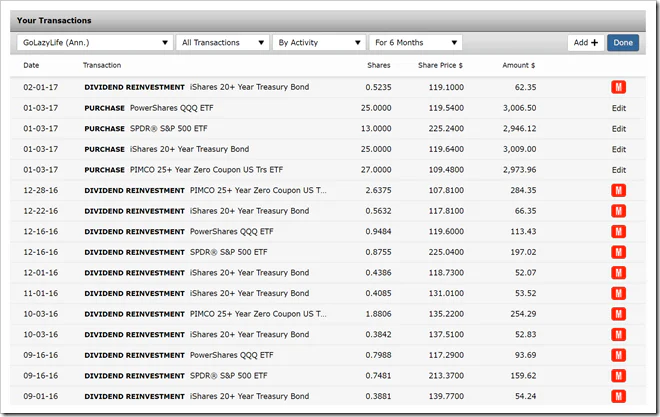This screenshot has height=417, width=660.
Task: Click M icon on SPDR S&P 12-16-16 row
Action: [x=618, y=252]
